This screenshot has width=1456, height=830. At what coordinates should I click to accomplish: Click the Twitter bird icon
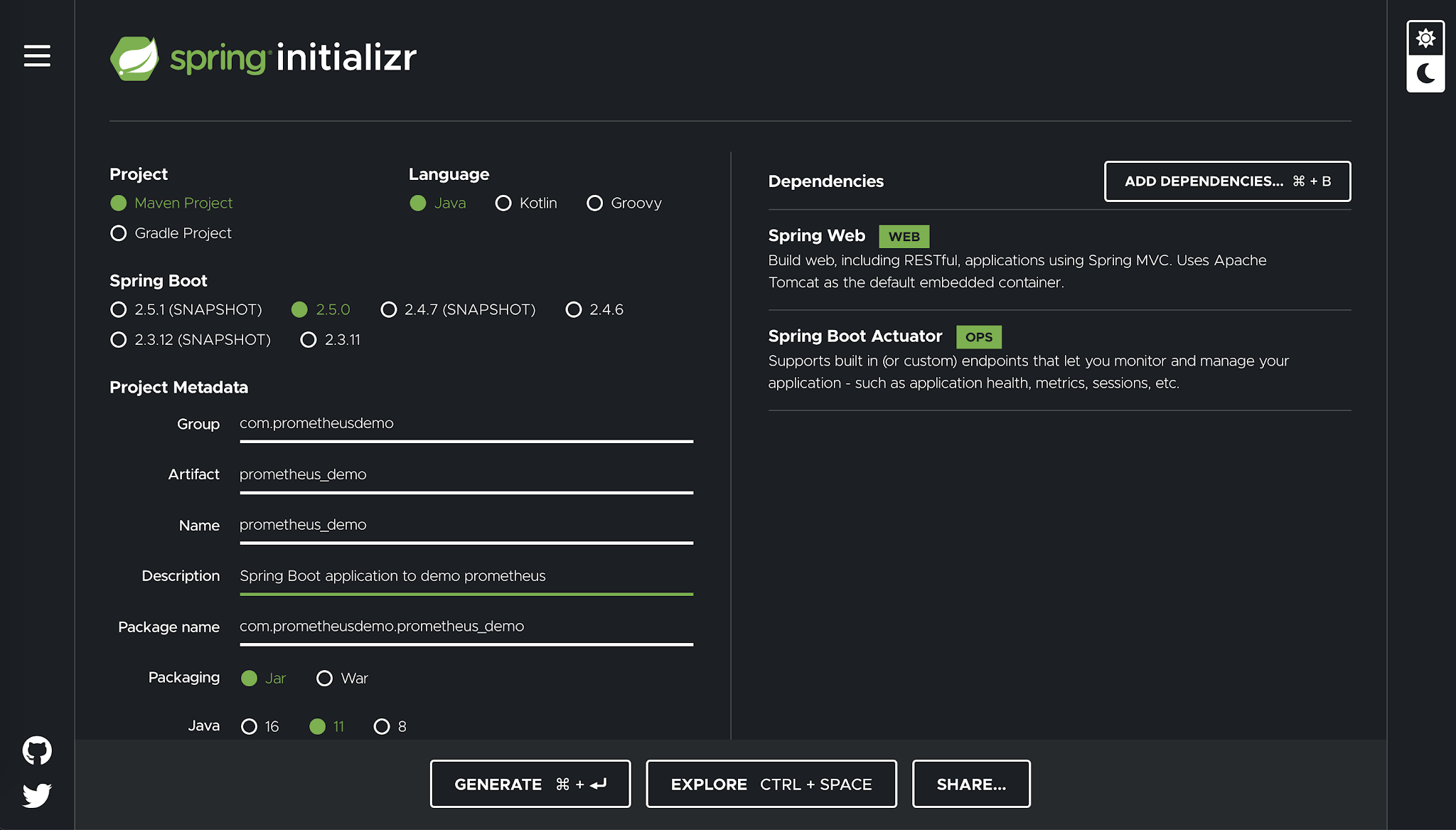36,796
